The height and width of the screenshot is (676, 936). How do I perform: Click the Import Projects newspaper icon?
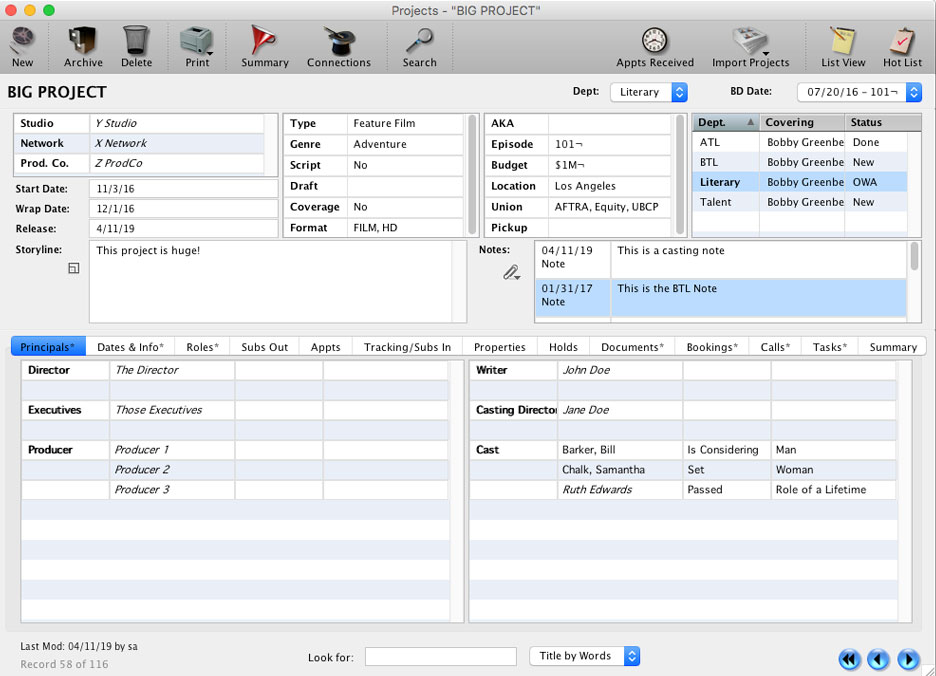(750, 41)
